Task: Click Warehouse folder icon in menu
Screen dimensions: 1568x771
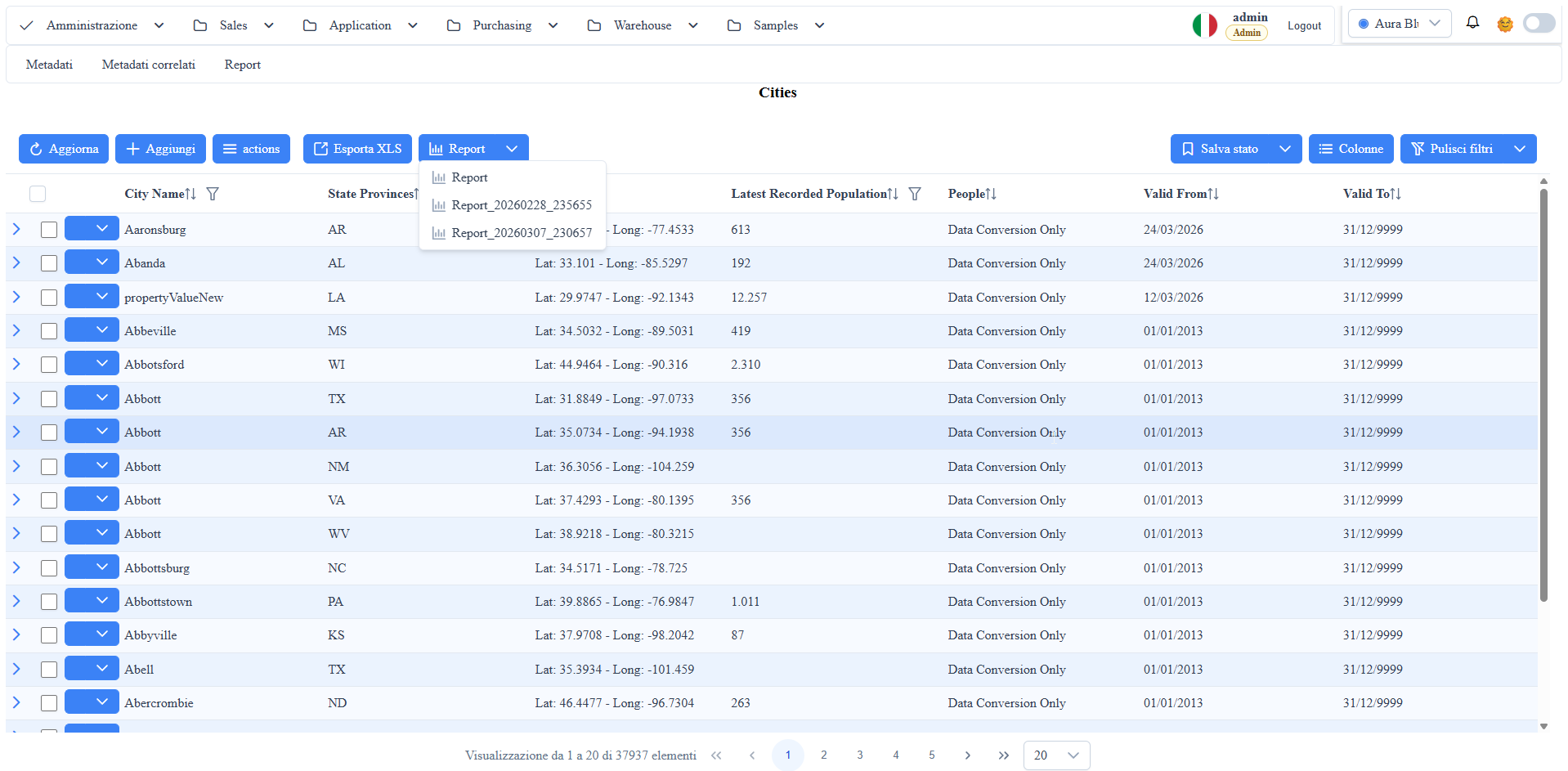Action: (594, 25)
